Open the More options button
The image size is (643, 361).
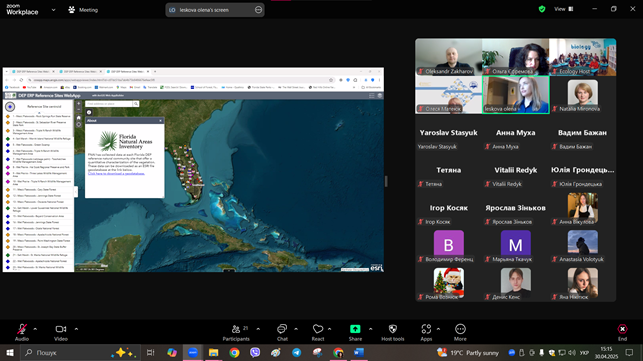point(460,332)
